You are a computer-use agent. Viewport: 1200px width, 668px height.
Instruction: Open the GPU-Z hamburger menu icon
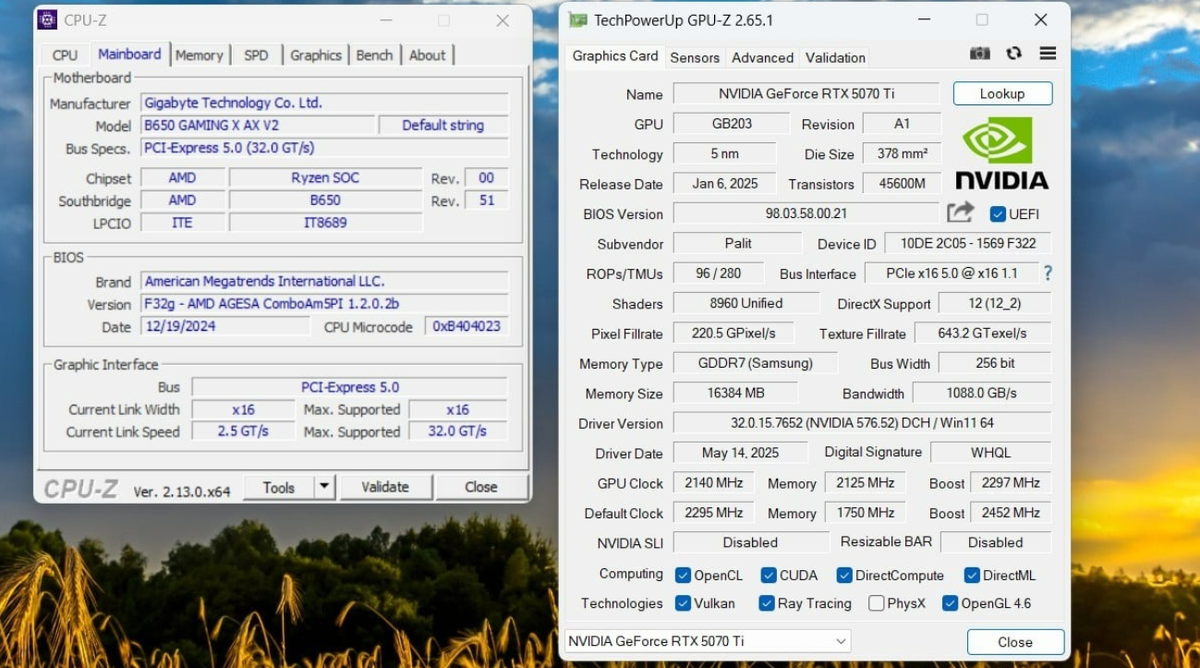point(1047,53)
